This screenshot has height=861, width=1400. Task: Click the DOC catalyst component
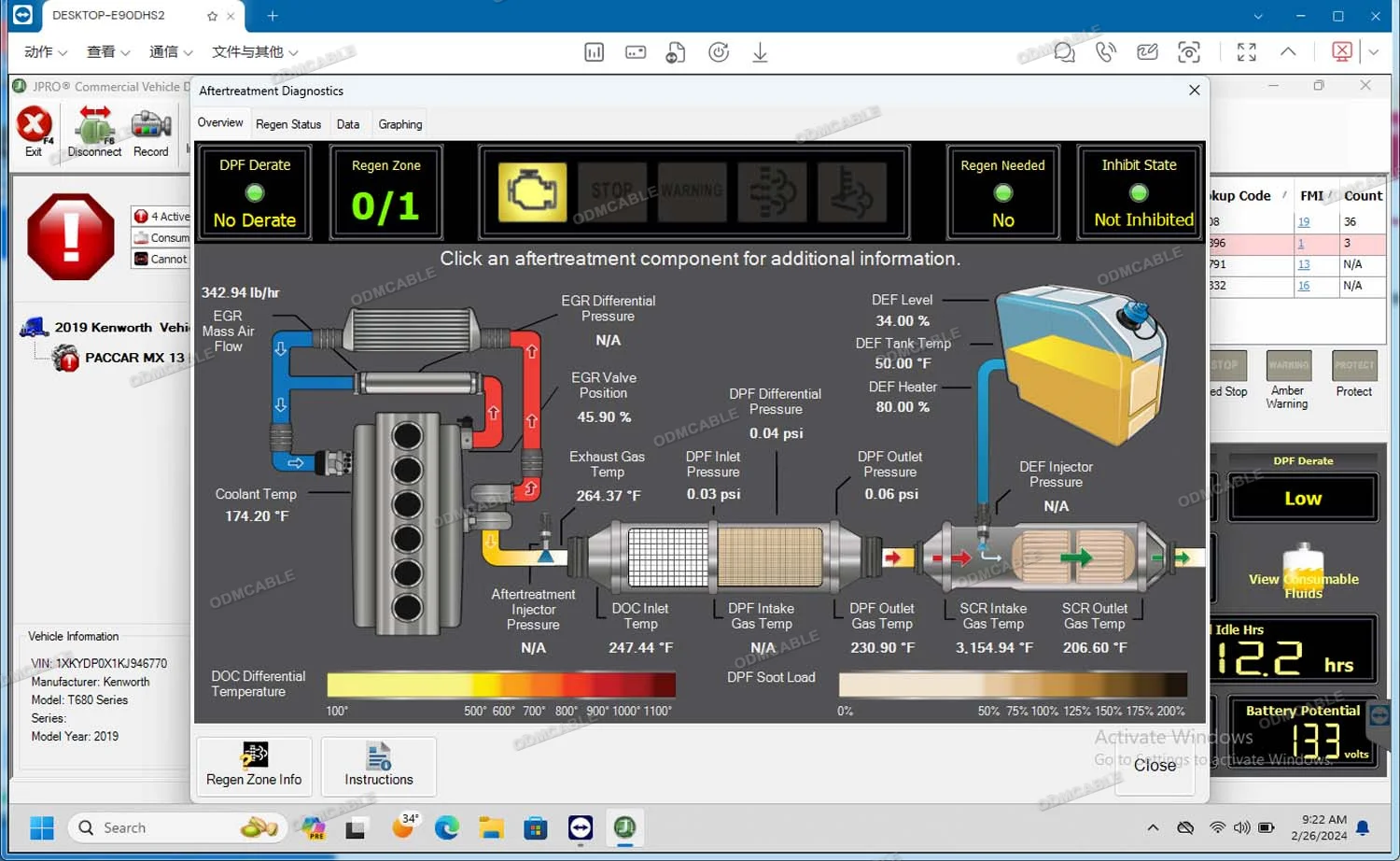pyautogui.click(x=667, y=558)
